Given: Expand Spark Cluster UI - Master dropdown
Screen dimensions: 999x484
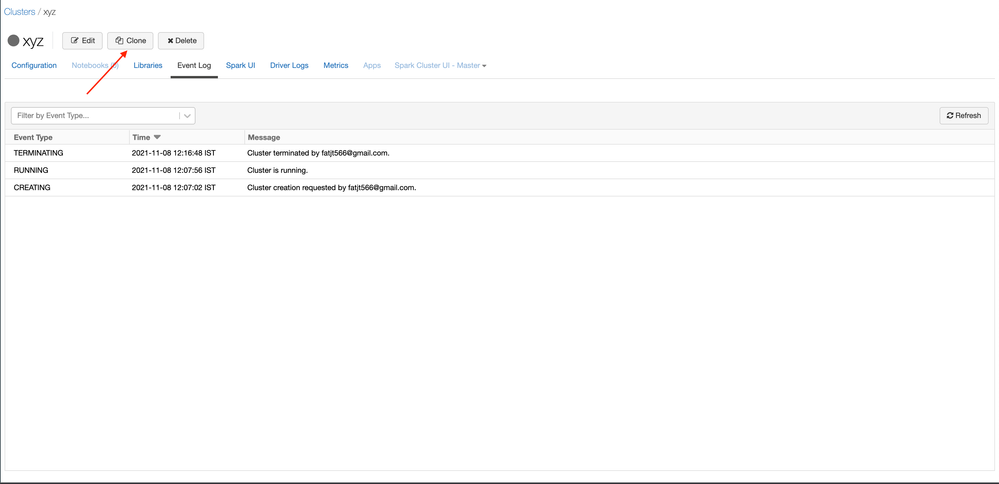Looking at the screenshot, I should pyautogui.click(x=440, y=66).
